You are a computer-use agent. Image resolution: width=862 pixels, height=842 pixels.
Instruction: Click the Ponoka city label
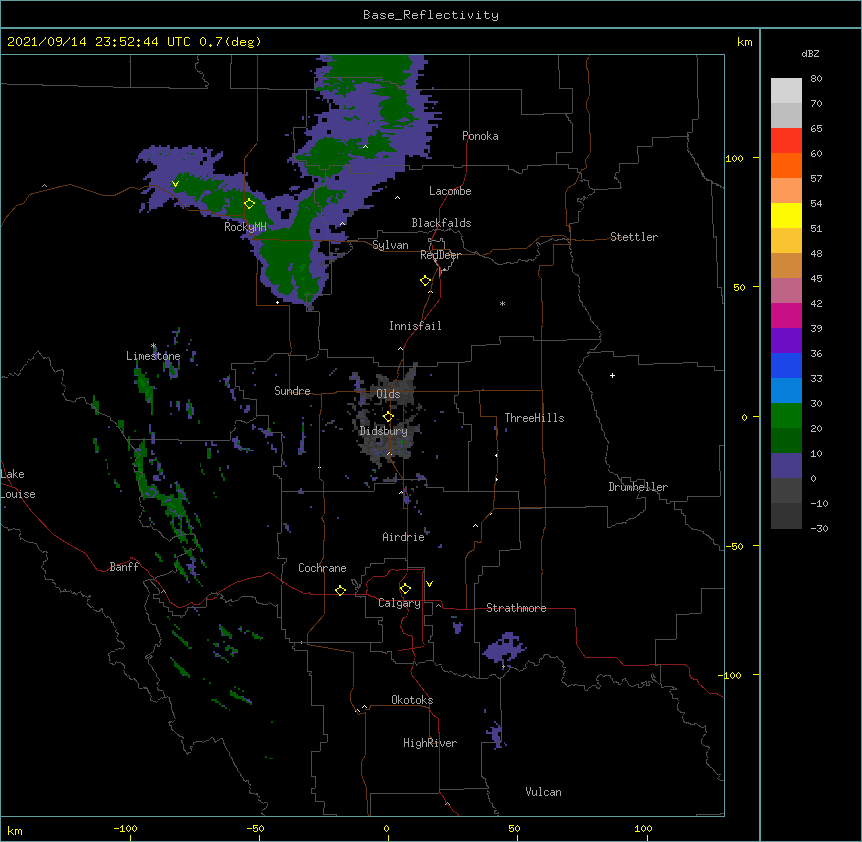480,136
